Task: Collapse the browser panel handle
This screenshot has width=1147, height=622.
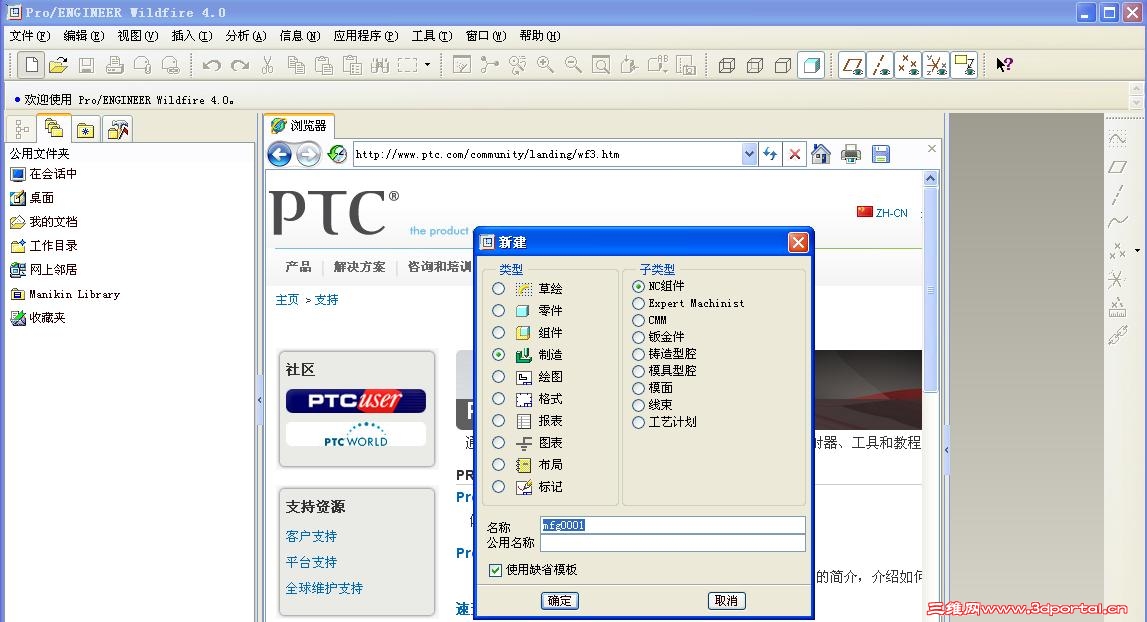Action: 946,450
